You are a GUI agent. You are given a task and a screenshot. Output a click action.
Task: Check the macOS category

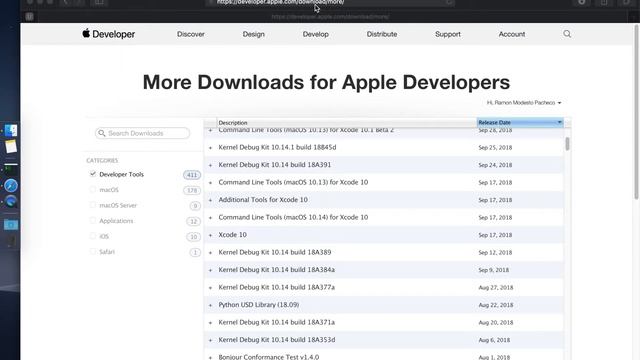click(93, 189)
